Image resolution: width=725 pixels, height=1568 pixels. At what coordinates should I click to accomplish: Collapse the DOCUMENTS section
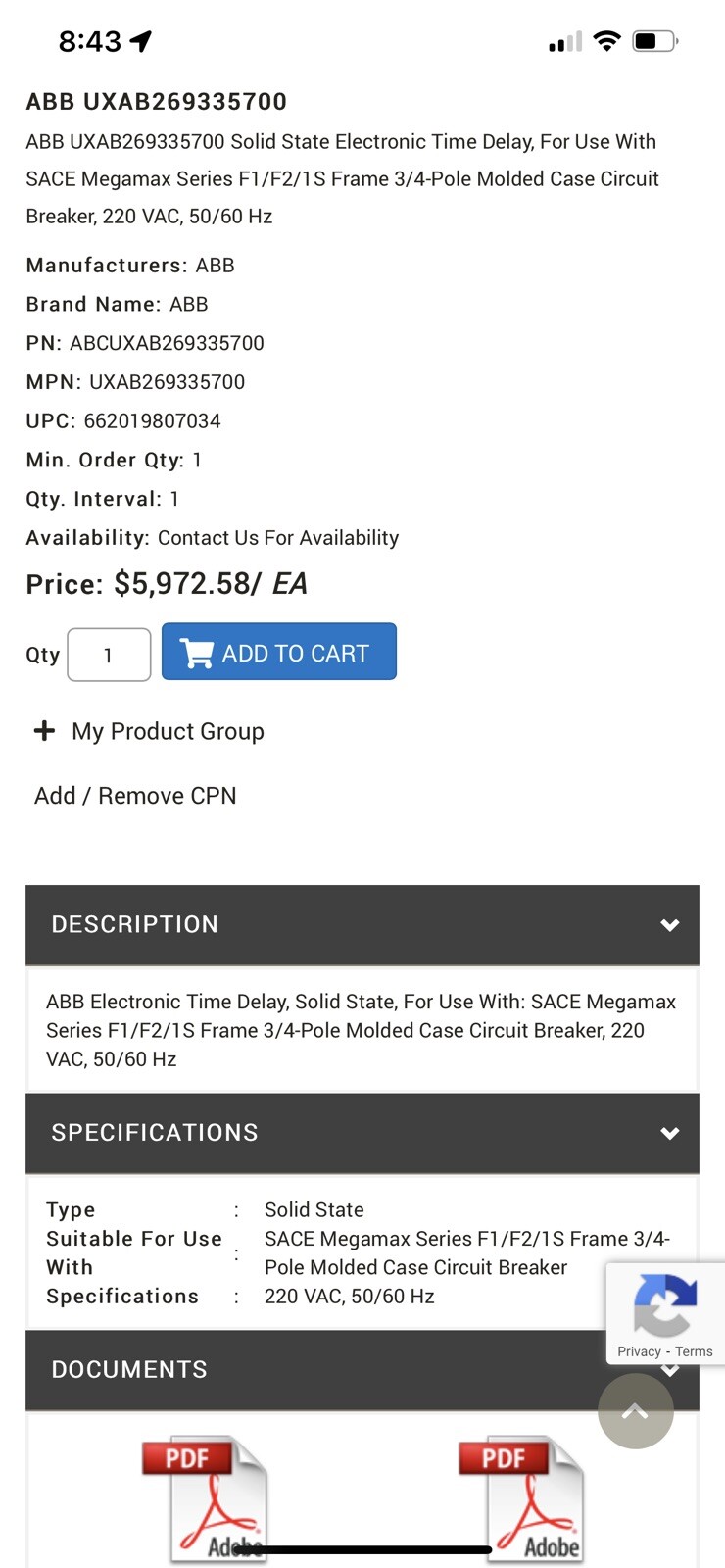[x=669, y=1370]
